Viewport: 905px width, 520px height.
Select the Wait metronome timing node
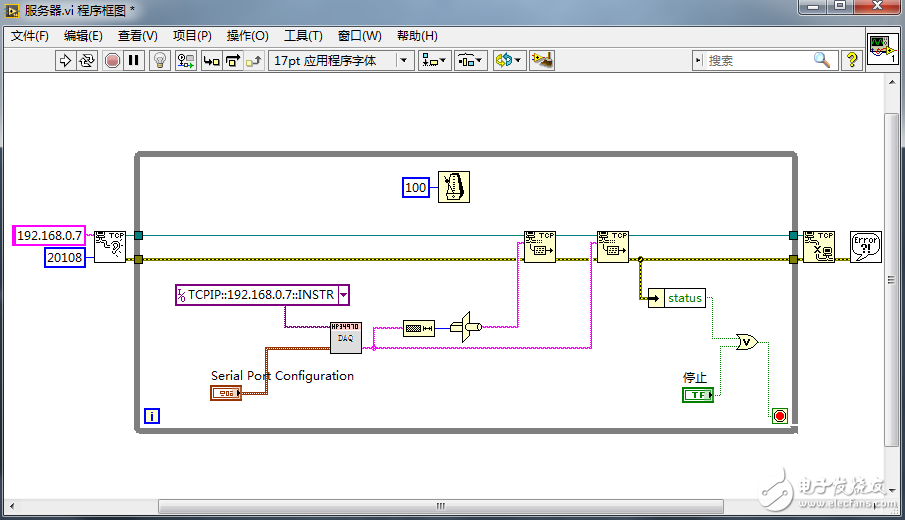[454, 187]
